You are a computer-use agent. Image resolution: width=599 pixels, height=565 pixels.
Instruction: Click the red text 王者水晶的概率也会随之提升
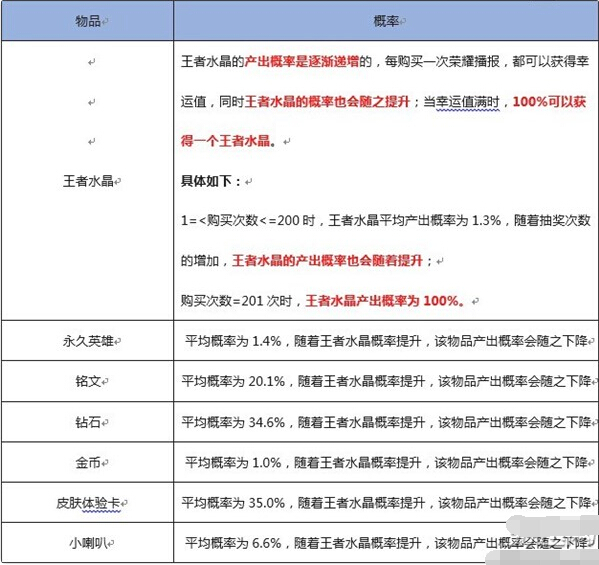327,102
